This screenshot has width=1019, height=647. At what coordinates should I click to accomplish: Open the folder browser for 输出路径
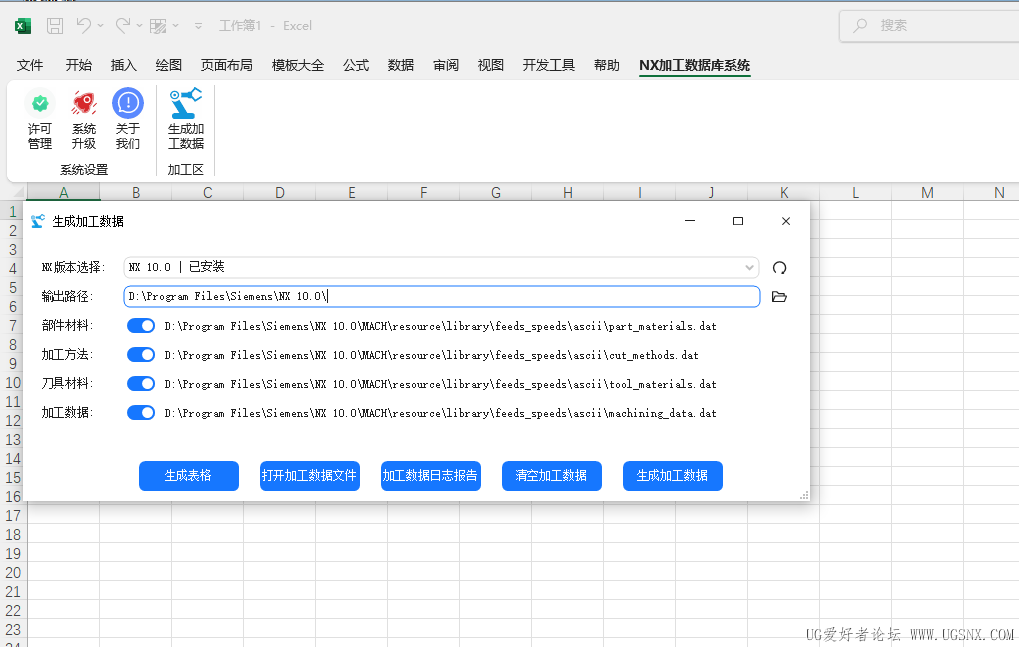779,296
